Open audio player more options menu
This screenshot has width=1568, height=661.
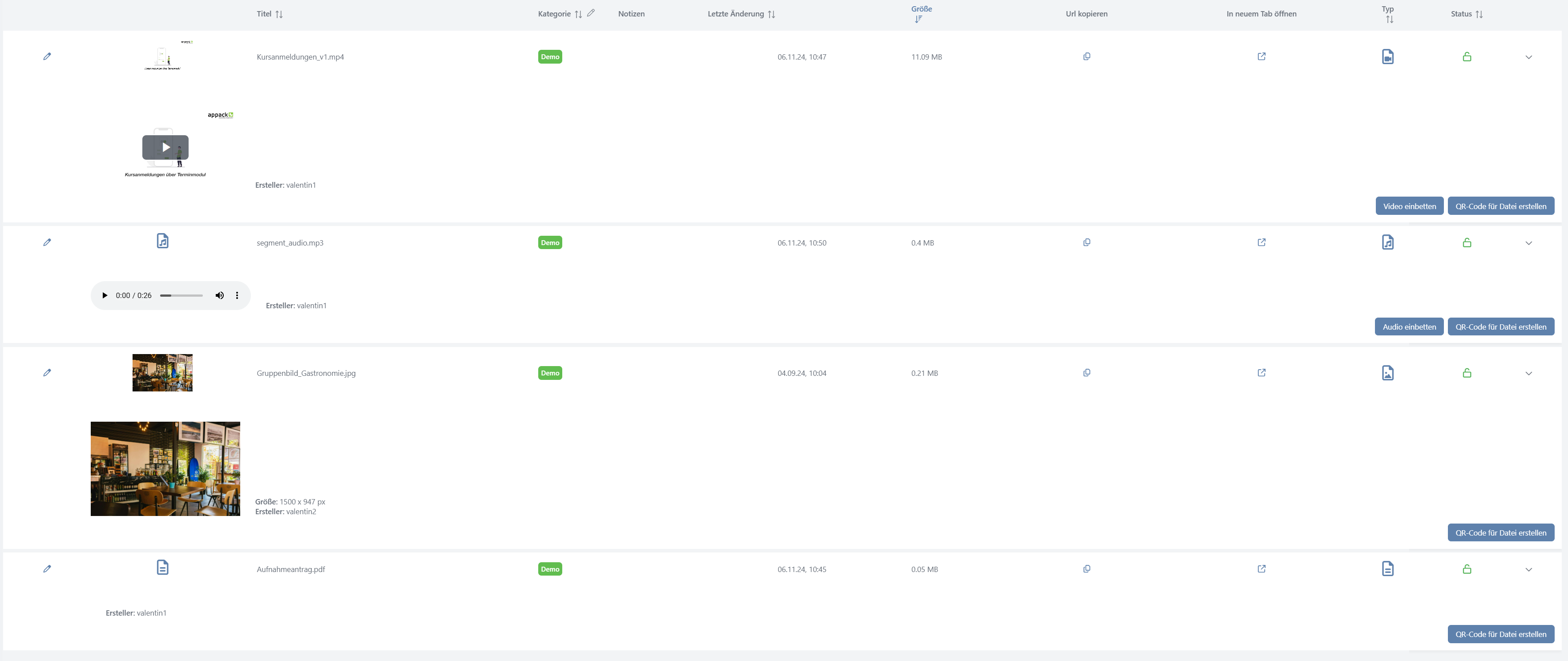[237, 295]
